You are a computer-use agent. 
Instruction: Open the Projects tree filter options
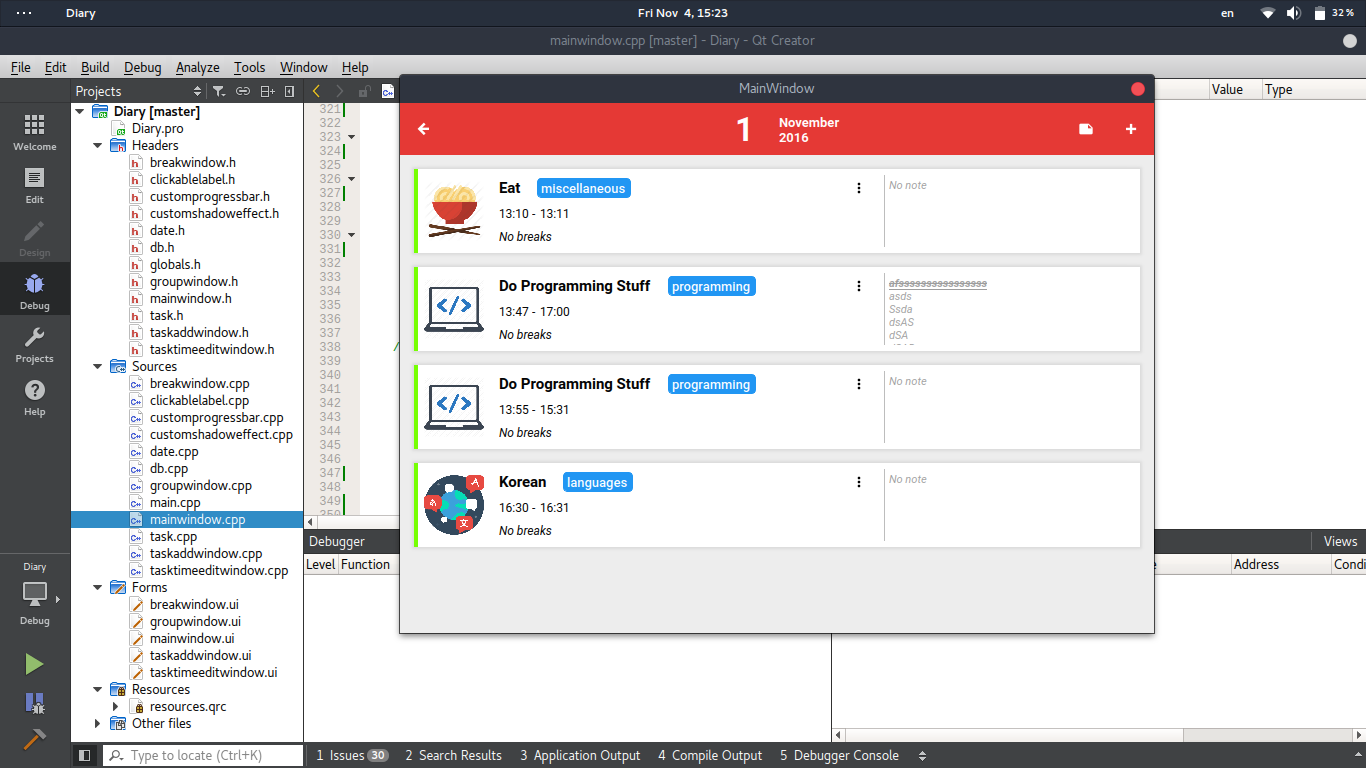(x=219, y=91)
